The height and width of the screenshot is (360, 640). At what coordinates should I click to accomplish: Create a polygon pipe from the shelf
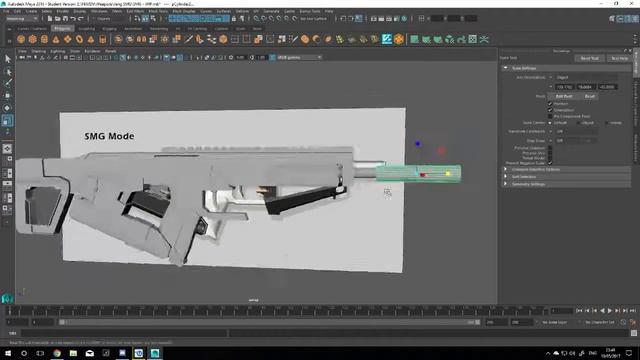click(102, 39)
